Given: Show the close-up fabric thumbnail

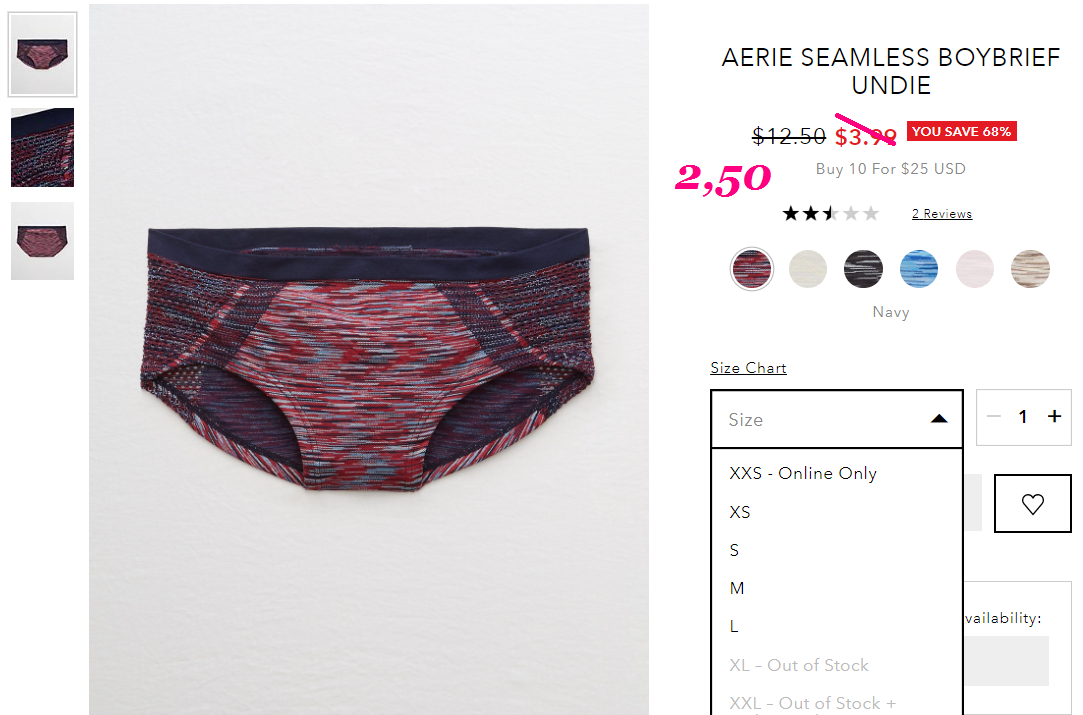Looking at the screenshot, I should 42,147.
